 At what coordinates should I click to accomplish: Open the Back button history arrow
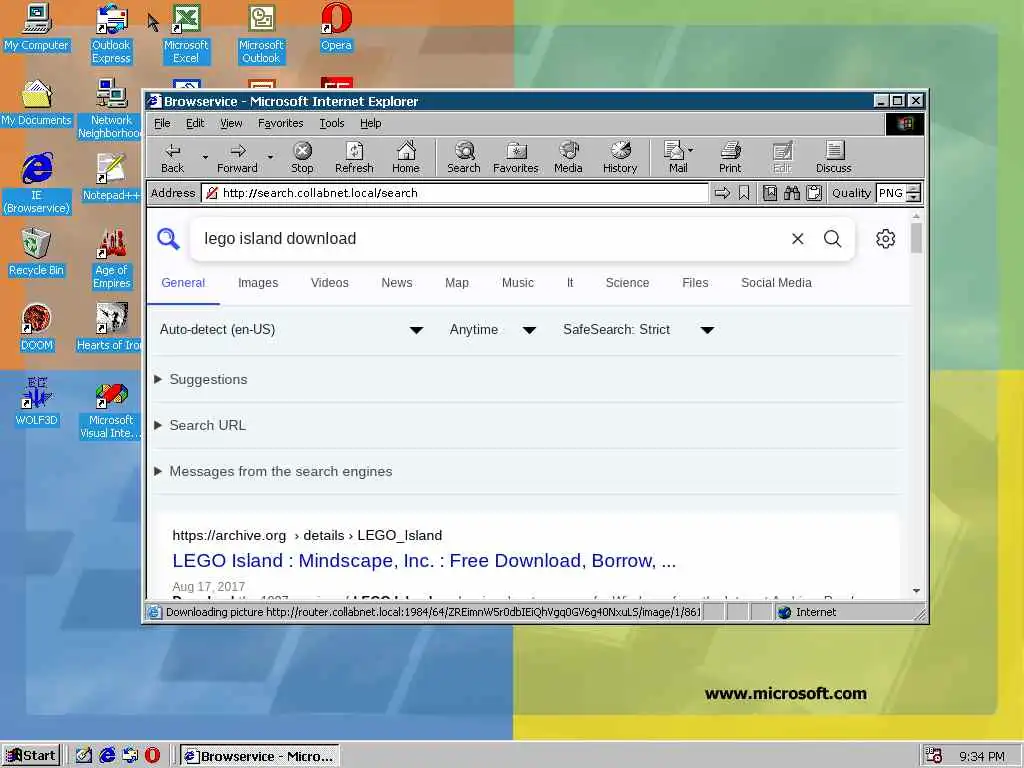(x=205, y=157)
